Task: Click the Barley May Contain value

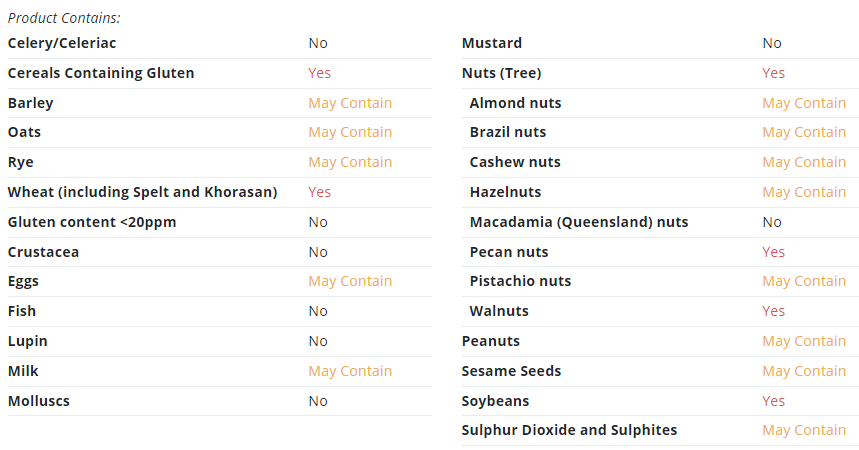Action: coord(350,103)
